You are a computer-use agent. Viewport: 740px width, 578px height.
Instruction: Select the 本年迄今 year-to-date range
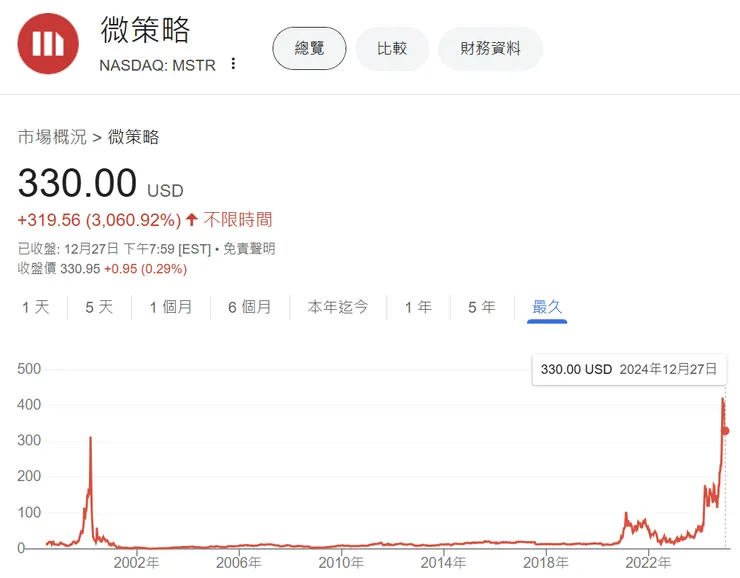point(338,307)
